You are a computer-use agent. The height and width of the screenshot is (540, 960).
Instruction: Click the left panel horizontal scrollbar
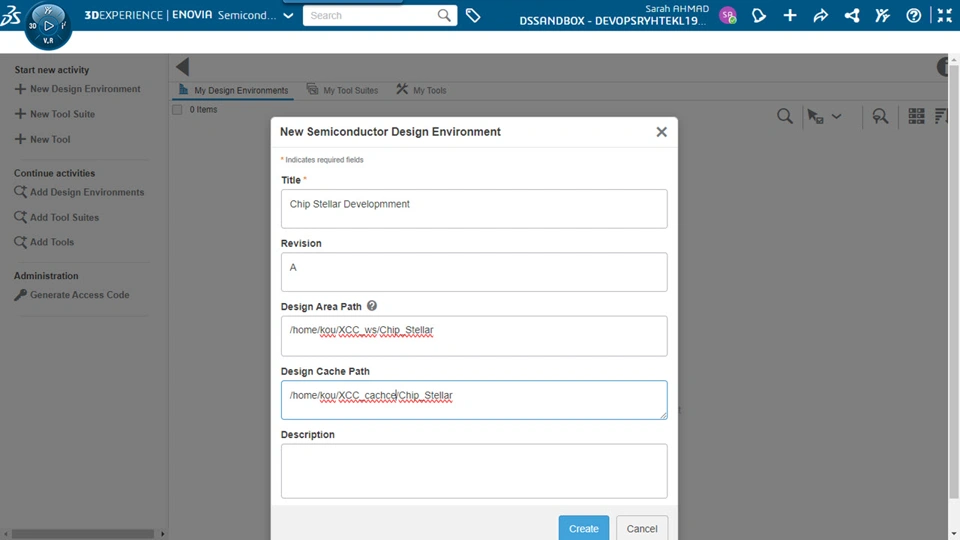pos(83,534)
